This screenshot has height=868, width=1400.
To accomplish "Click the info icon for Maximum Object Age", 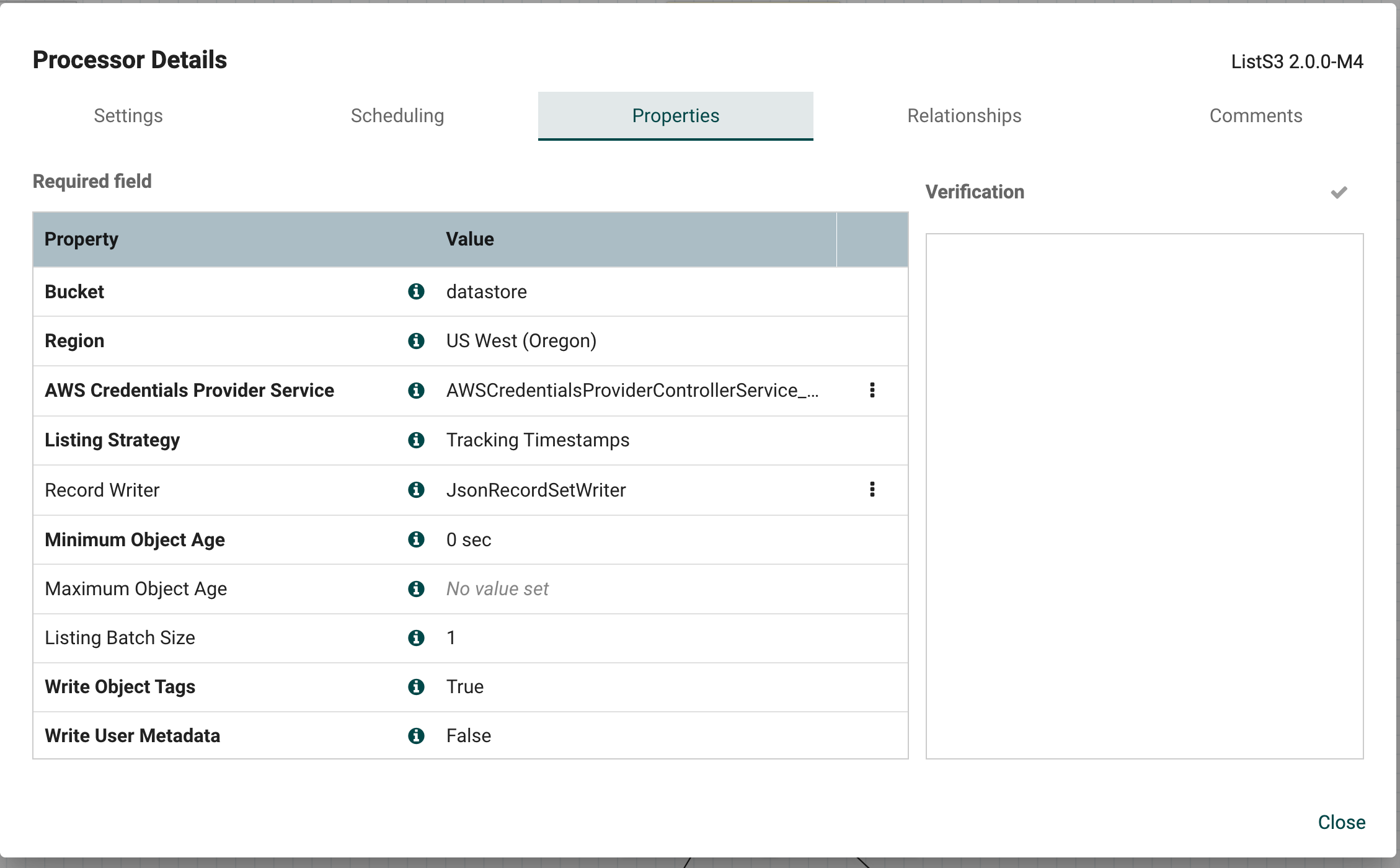I will point(416,589).
